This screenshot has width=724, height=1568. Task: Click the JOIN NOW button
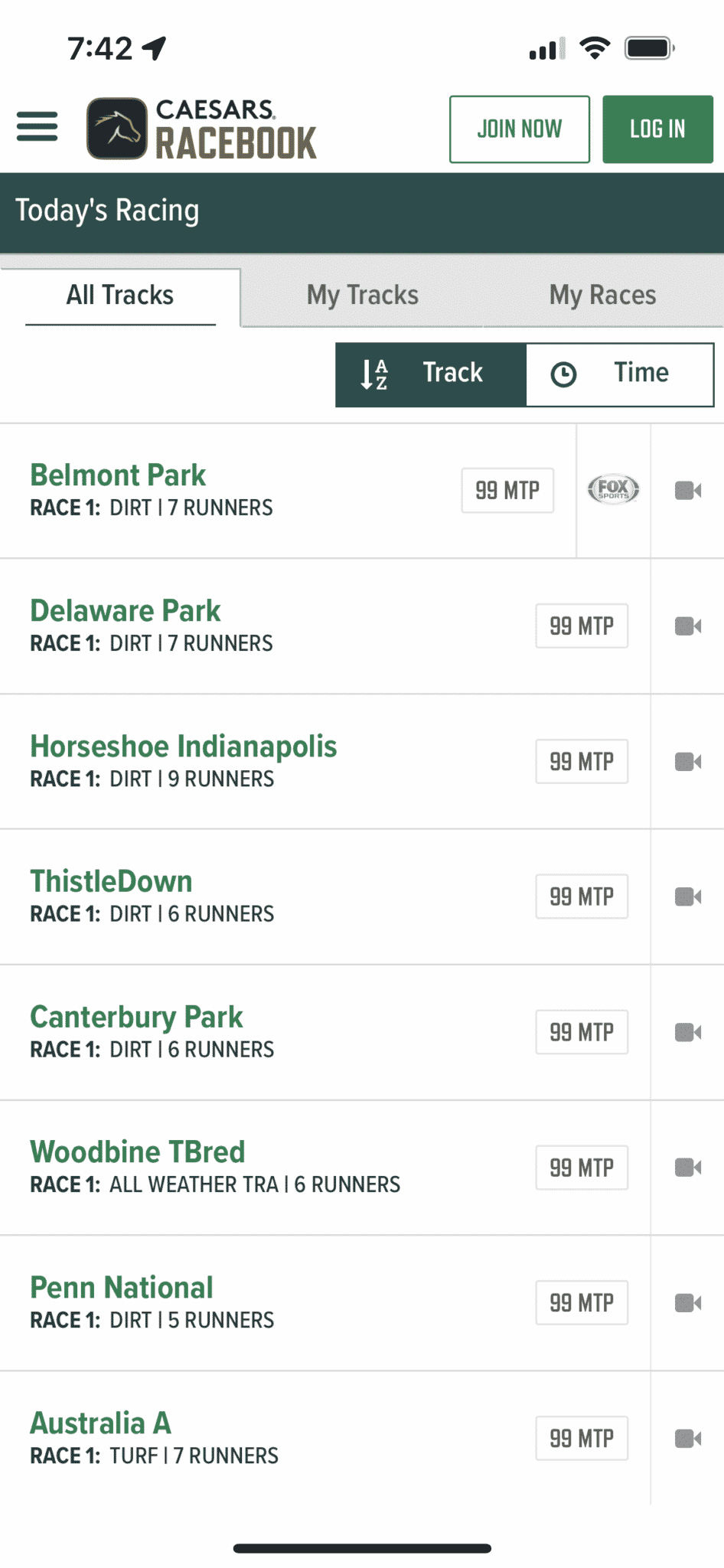[x=519, y=129]
